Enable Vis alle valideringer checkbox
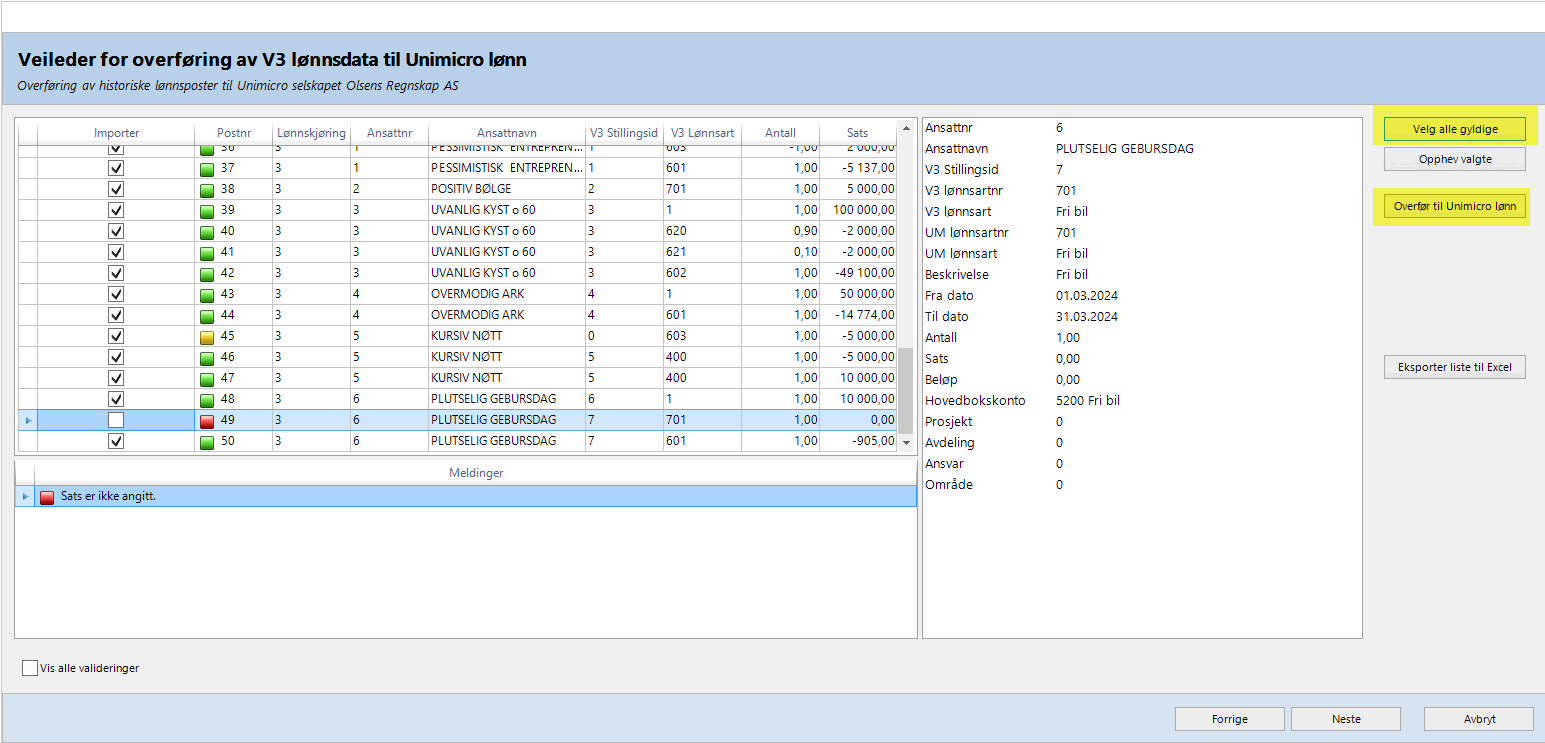 point(30,668)
